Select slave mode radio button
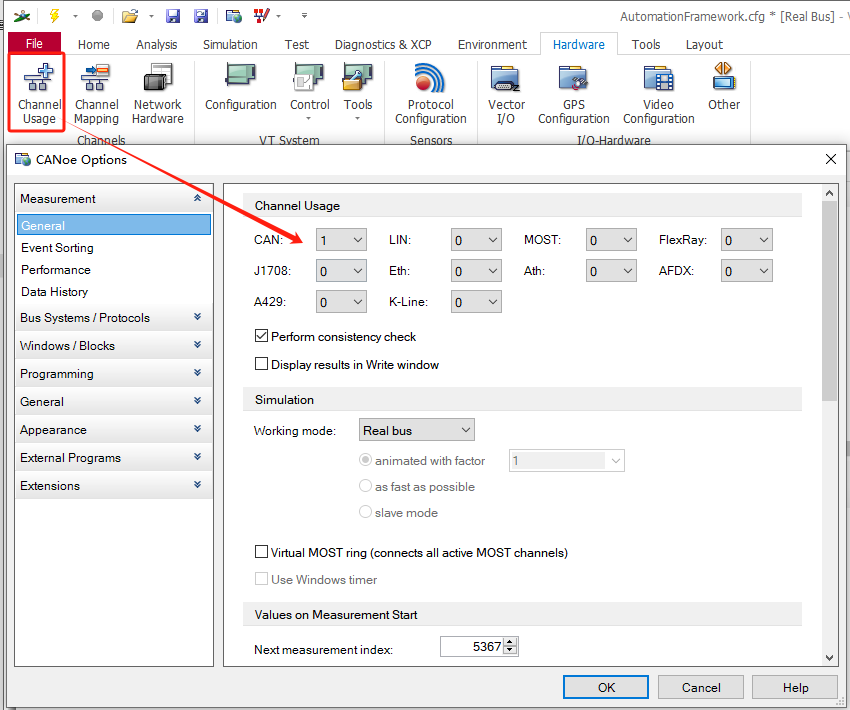Viewport: 850px width, 710px height. pyautogui.click(x=365, y=512)
